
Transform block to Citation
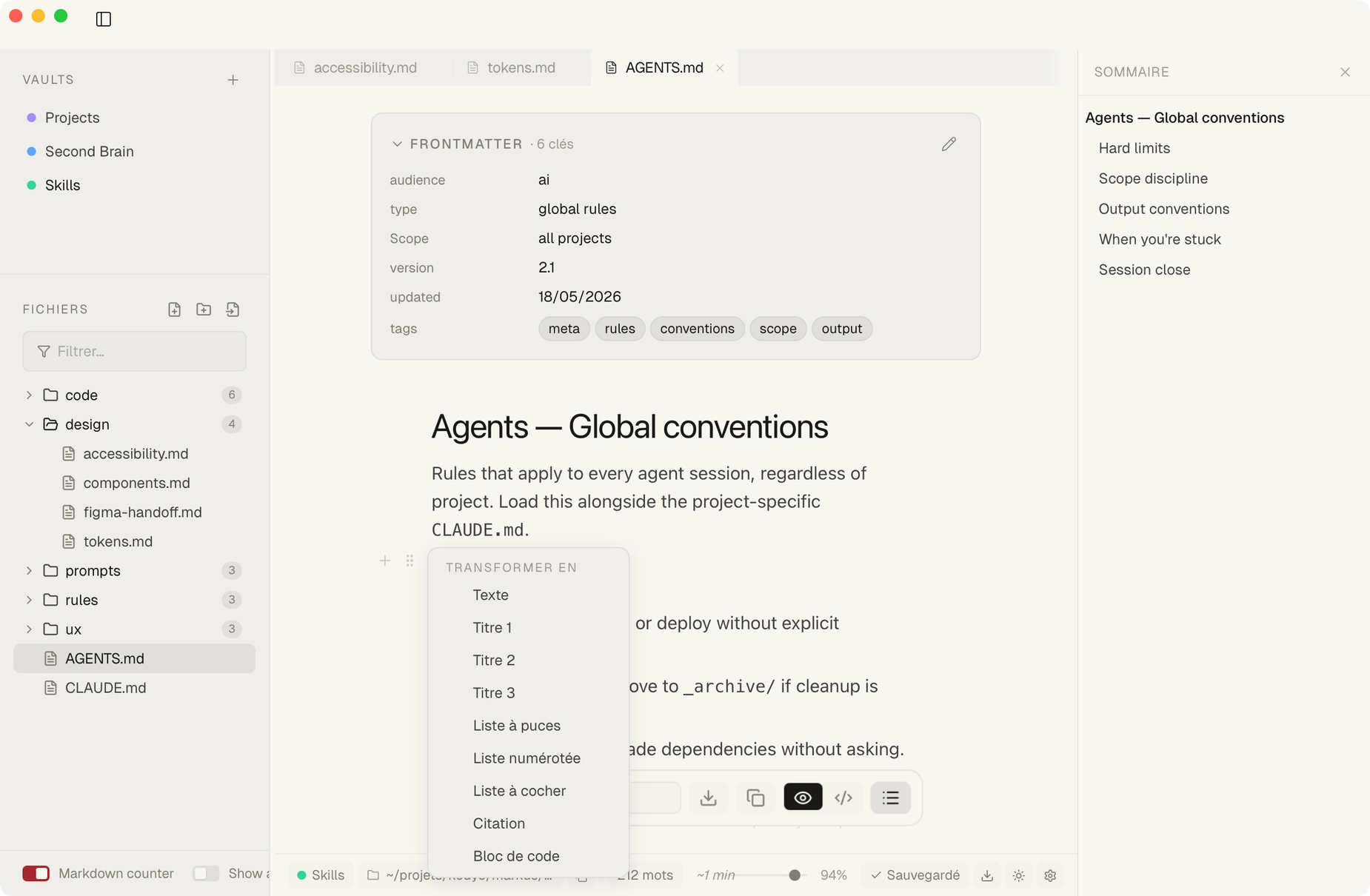coord(528,823)
